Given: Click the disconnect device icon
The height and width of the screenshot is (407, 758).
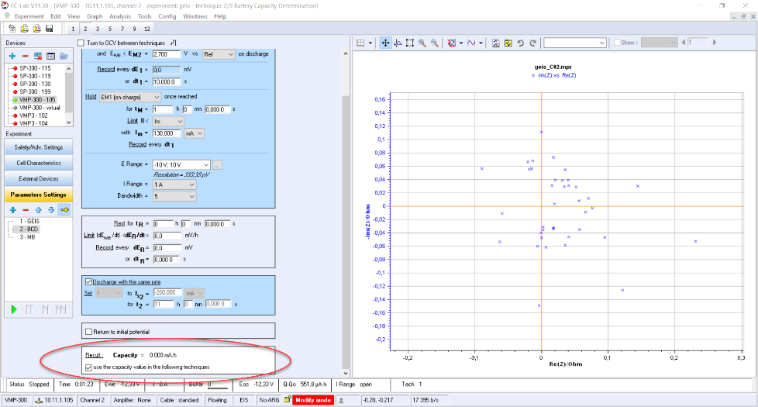Looking at the screenshot, I should point(38,56).
